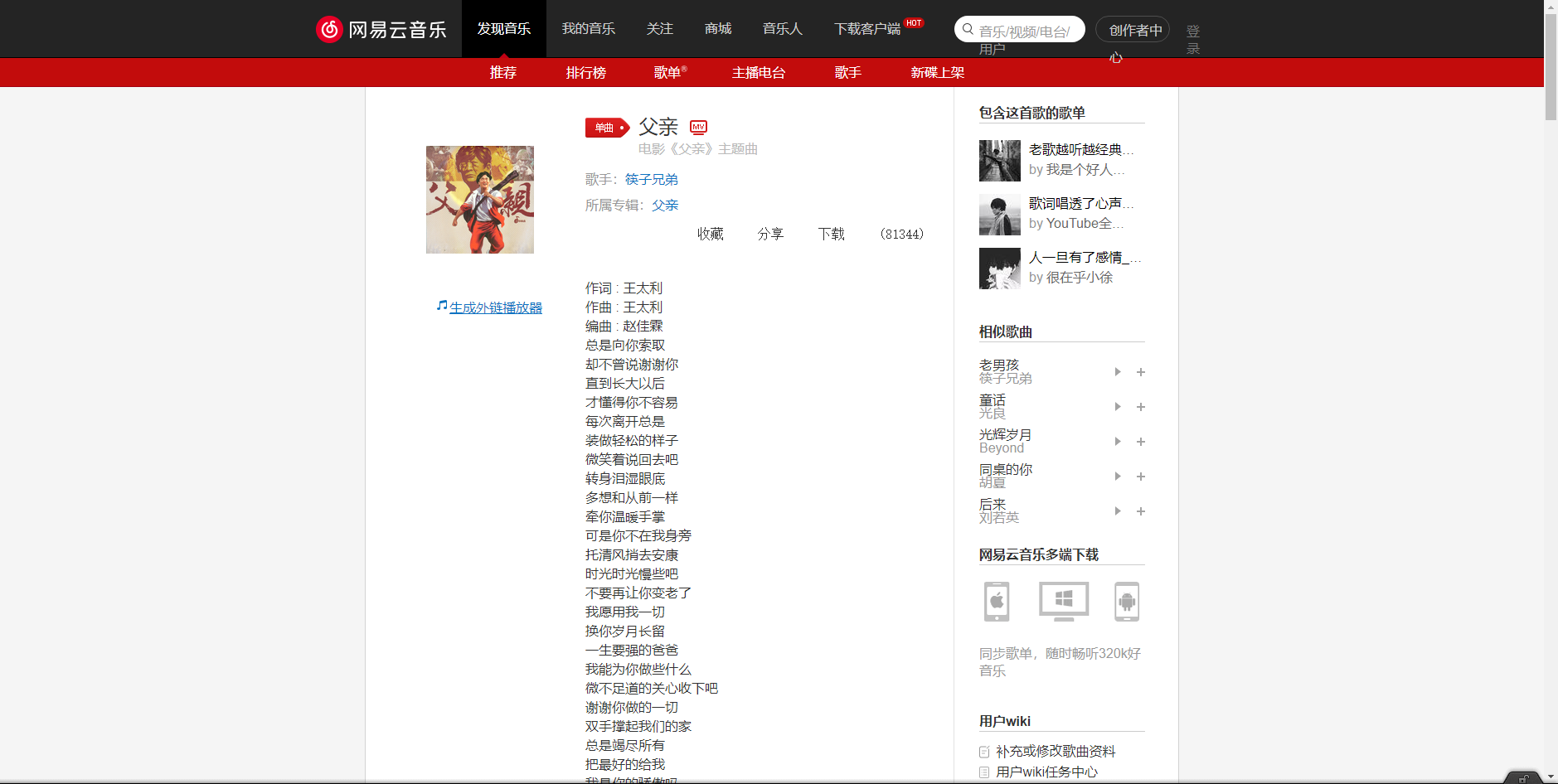Click the 收藏 button
This screenshot has height=784, width=1558.
(710, 234)
